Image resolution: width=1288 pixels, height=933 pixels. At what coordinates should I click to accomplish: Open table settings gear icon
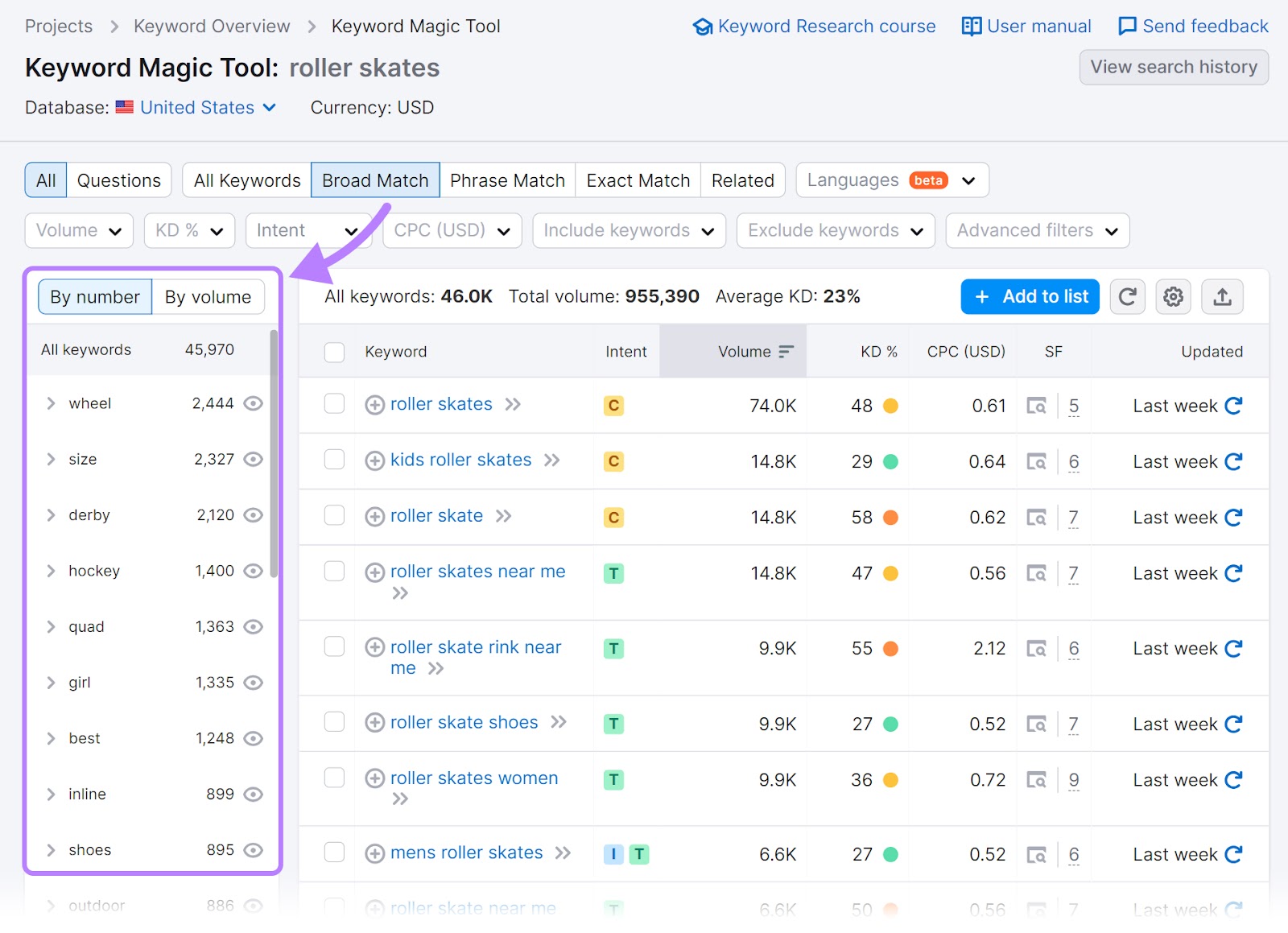(1173, 297)
